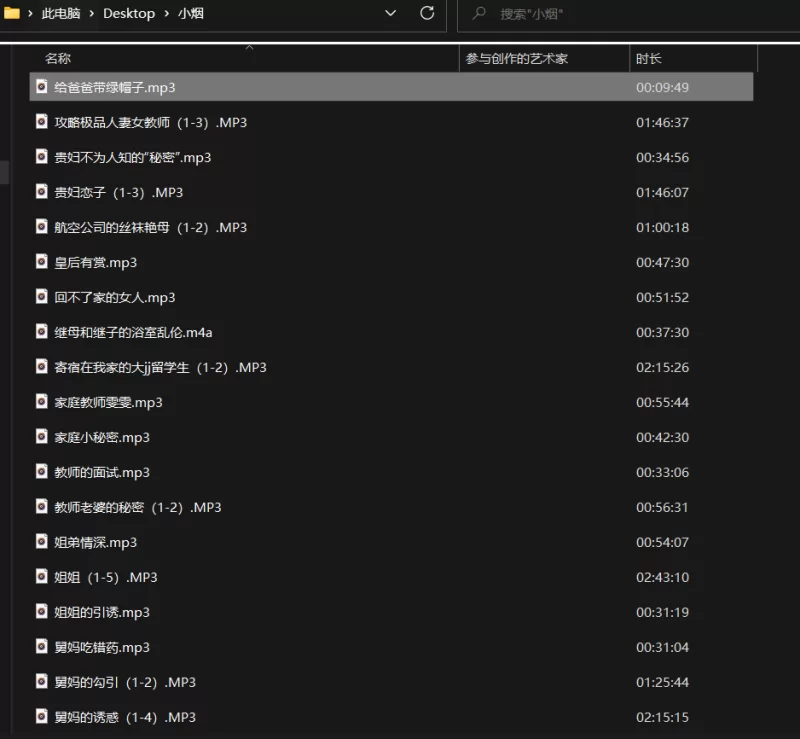The image size is (800, 739).
Task: Click the duration value 01:00:18
Action: [x=662, y=227]
